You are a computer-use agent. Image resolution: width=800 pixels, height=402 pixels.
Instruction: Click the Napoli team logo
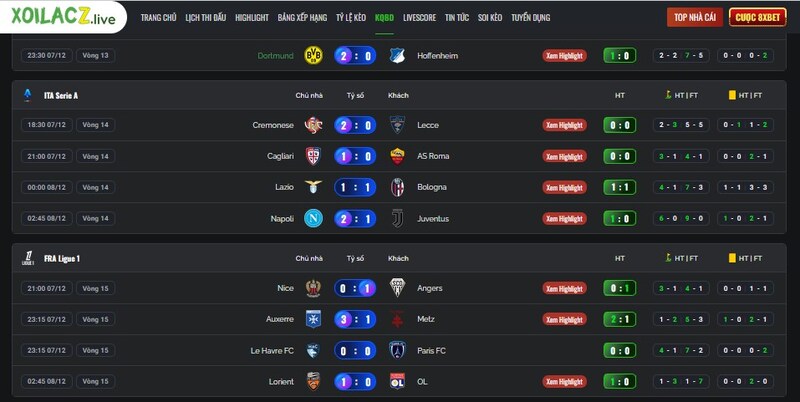click(313, 218)
